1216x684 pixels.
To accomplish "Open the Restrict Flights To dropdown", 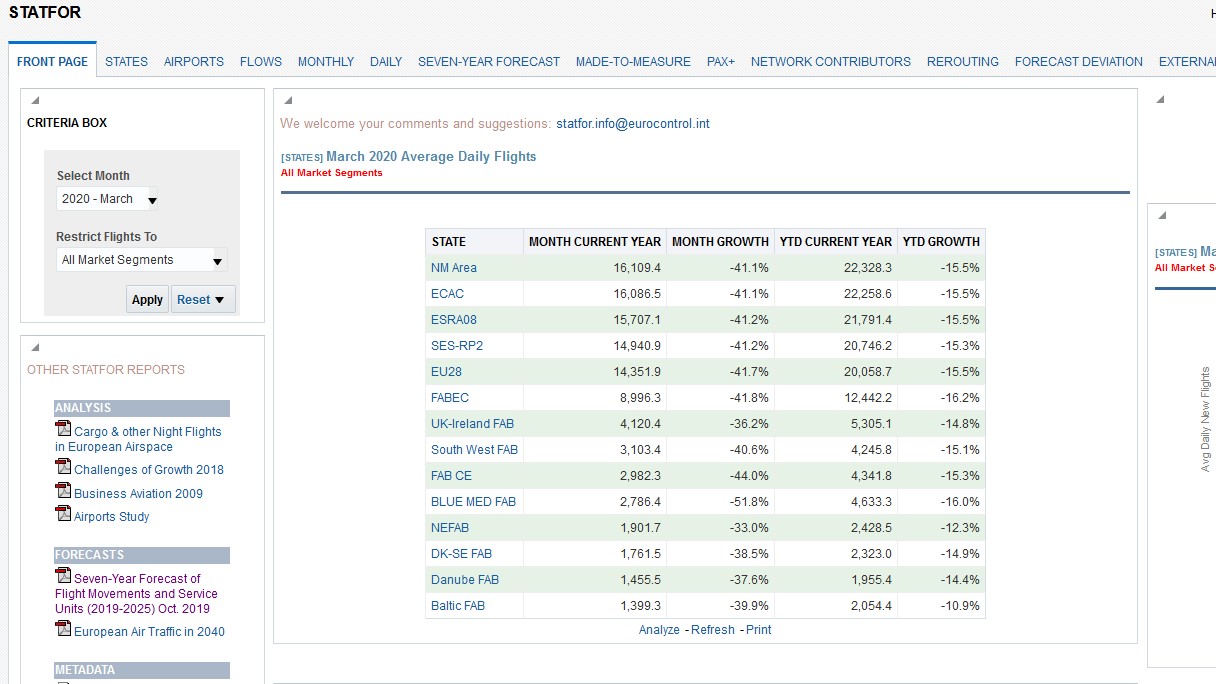I will 141,260.
